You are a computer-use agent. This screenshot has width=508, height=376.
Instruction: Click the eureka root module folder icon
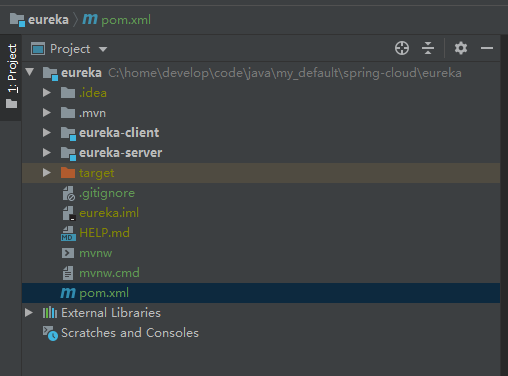pos(50,73)
